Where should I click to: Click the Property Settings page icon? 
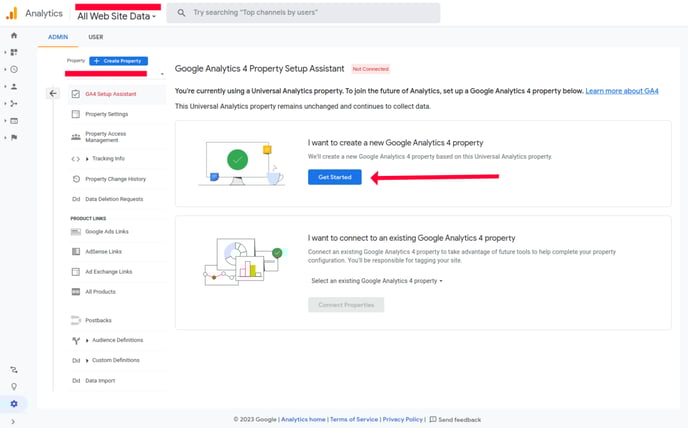[75, 114]
